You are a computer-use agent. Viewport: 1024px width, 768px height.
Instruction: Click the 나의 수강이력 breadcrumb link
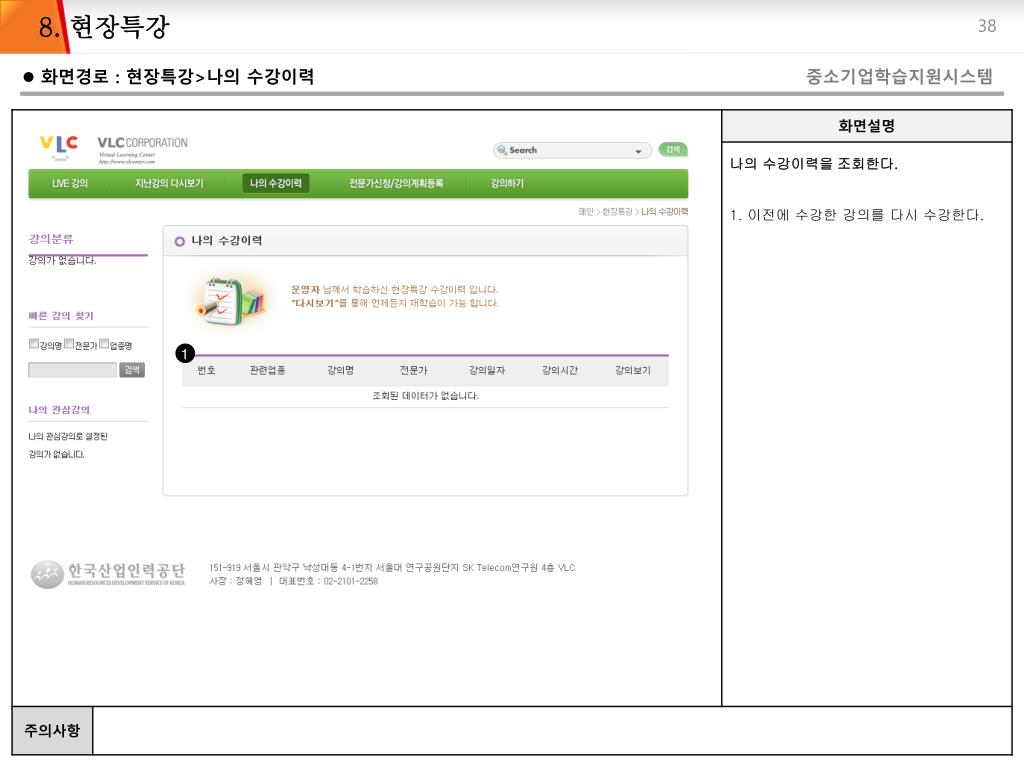click(x=664, y=212)
